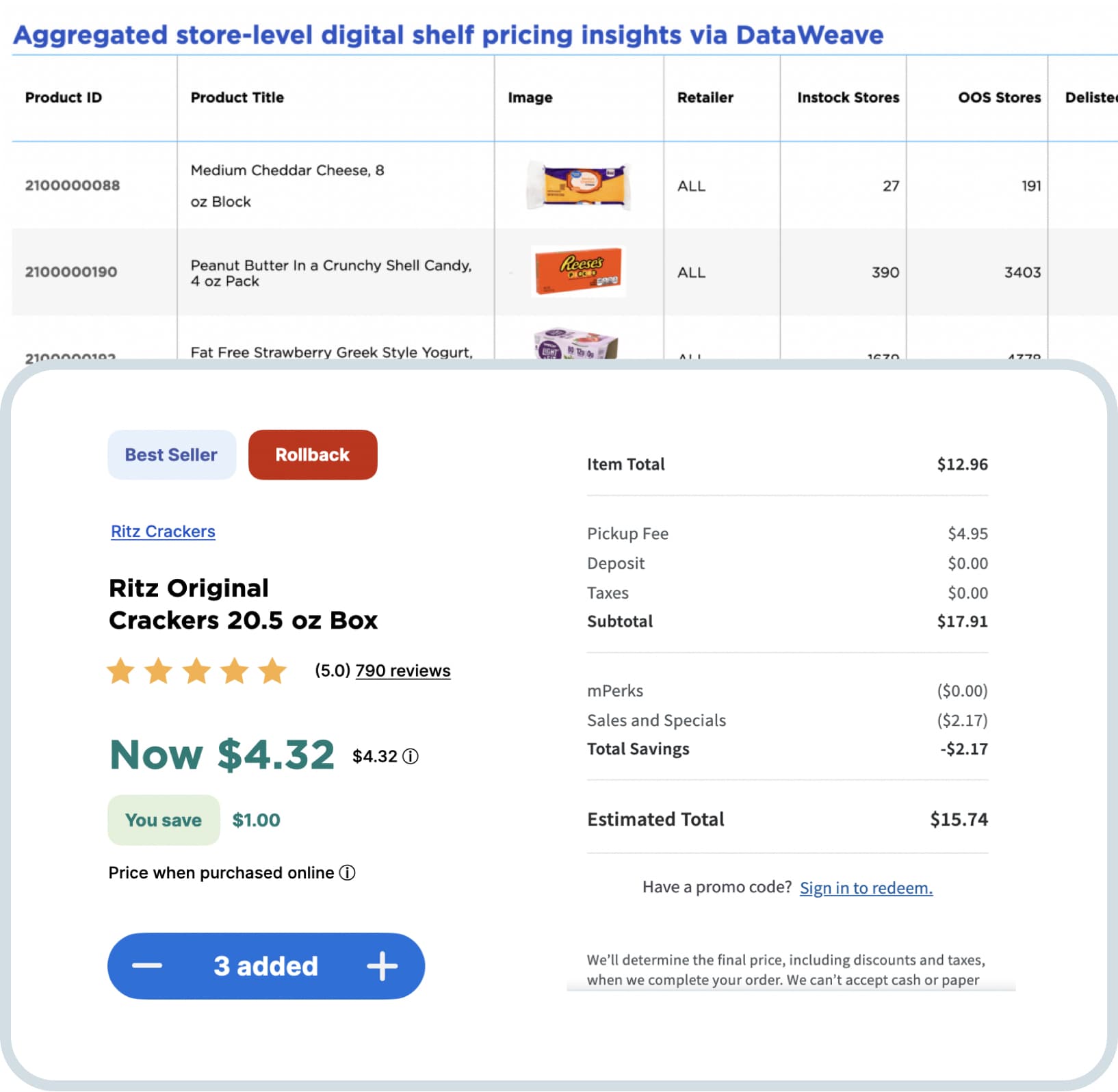Image resolution: width=1118 pixels, height=1092 pixels.
Task: Select product ID 2100000190 row cell
Action: (x=71, y=272)
